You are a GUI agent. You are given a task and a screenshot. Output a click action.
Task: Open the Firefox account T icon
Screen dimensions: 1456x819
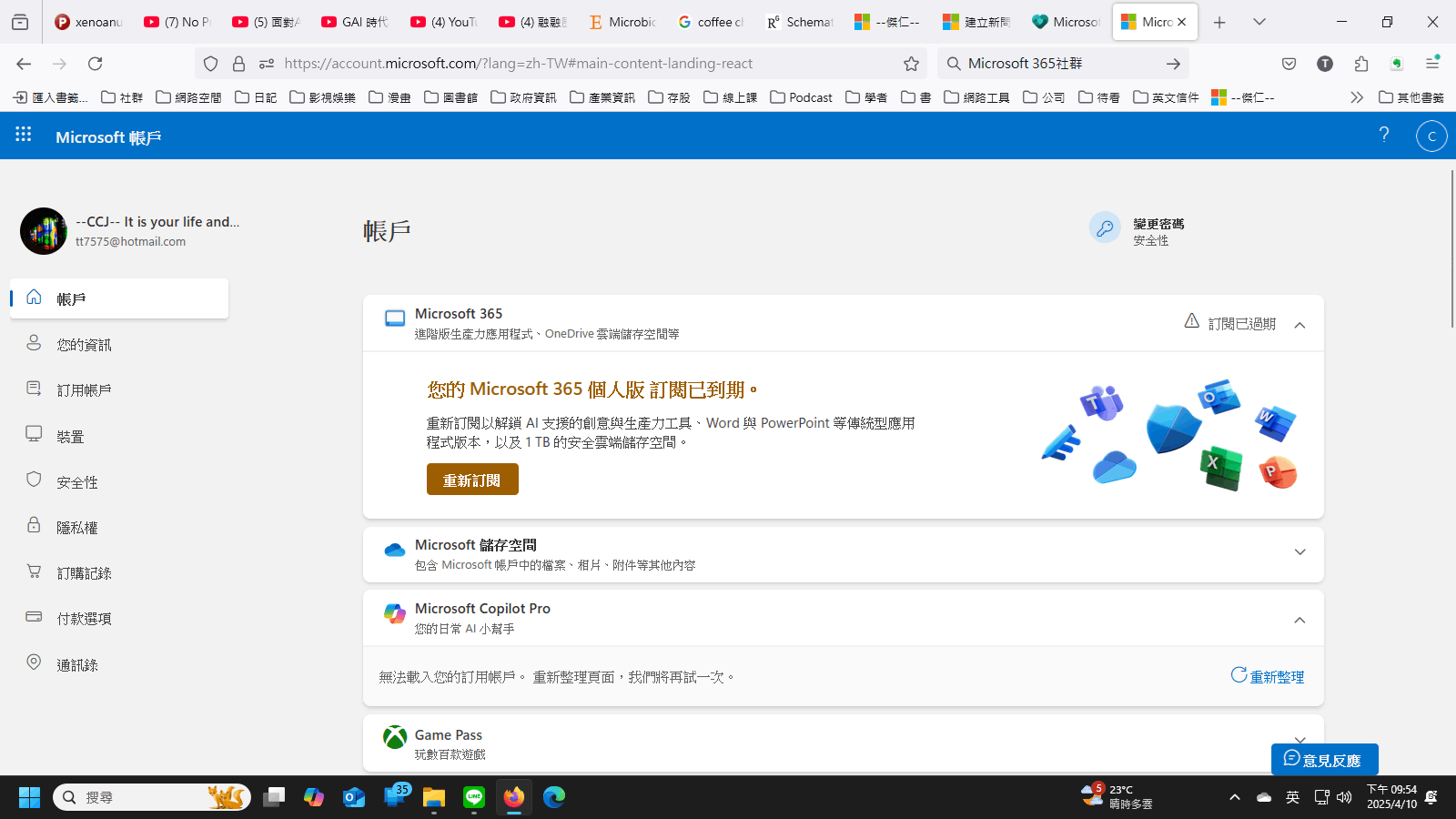coord(1325,64)
